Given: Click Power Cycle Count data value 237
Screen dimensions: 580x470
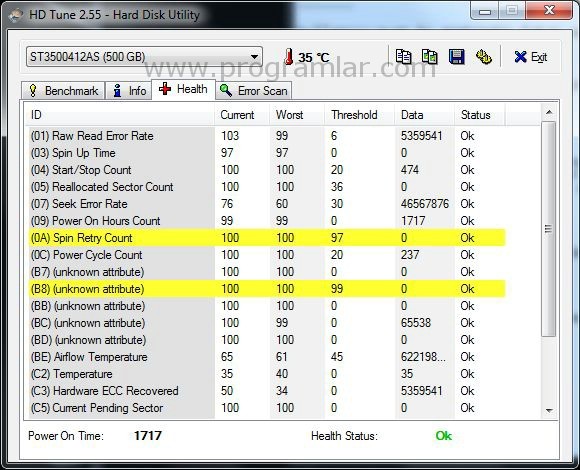Looking at the screenshot, I should click(x=410, y=255).
